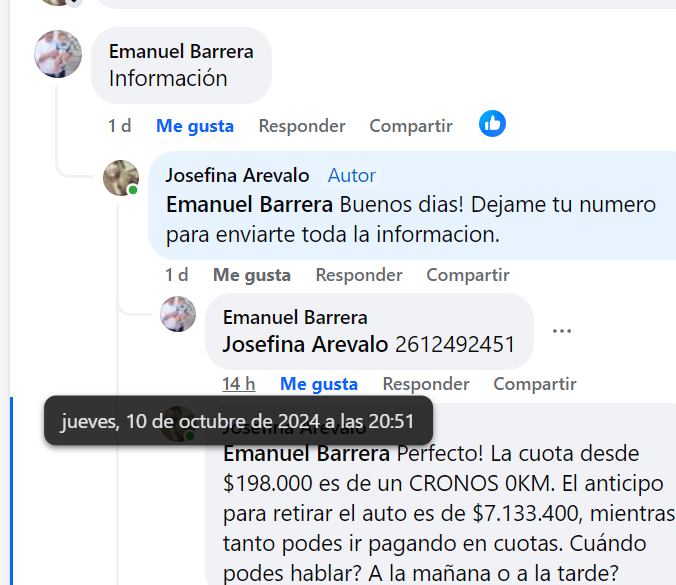
Task: Open the 1 d timestamp under Información comment
Action: point(119,126)
